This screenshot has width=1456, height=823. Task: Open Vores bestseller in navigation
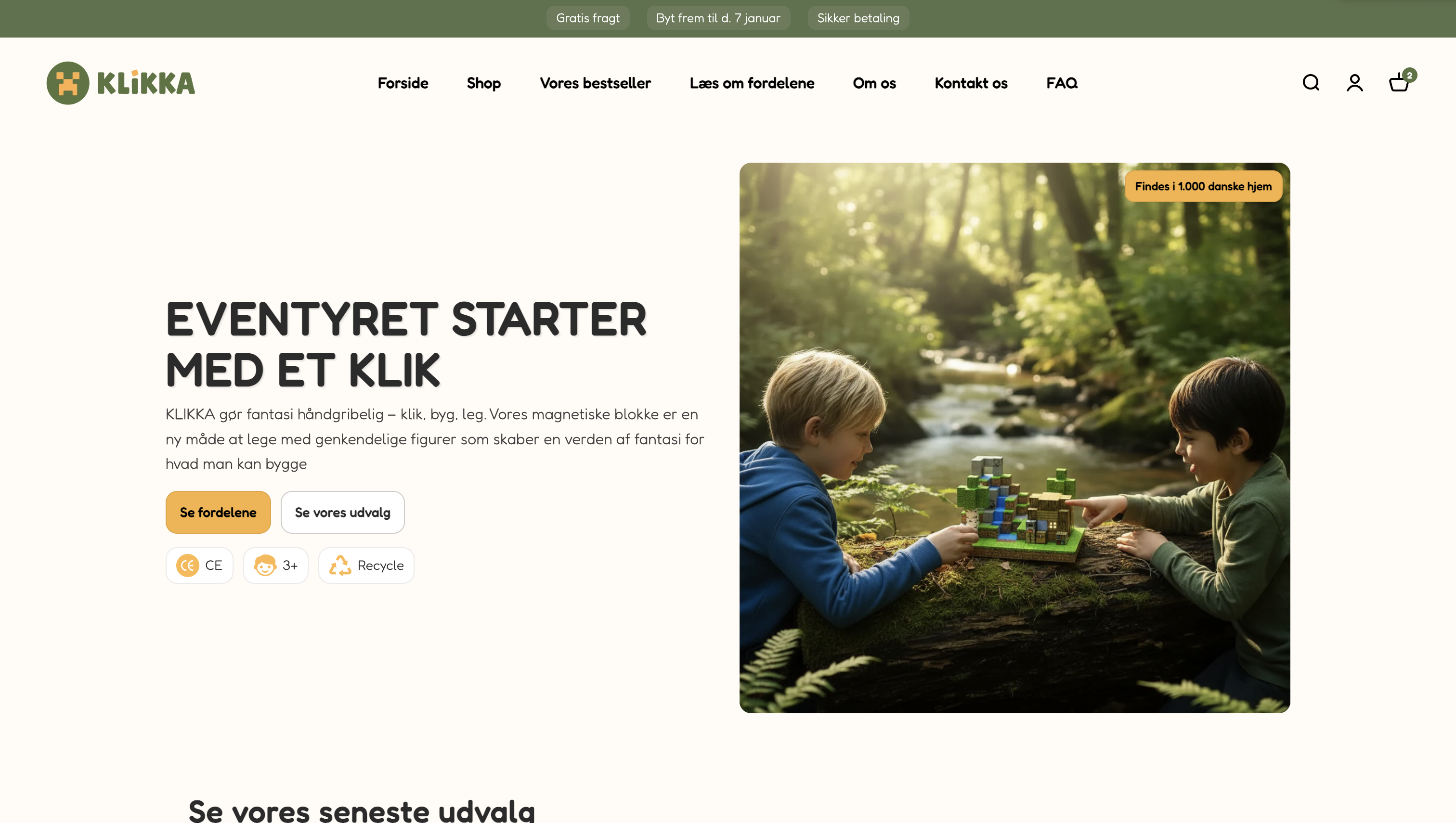pyautogui.click(x=595, y=83)
